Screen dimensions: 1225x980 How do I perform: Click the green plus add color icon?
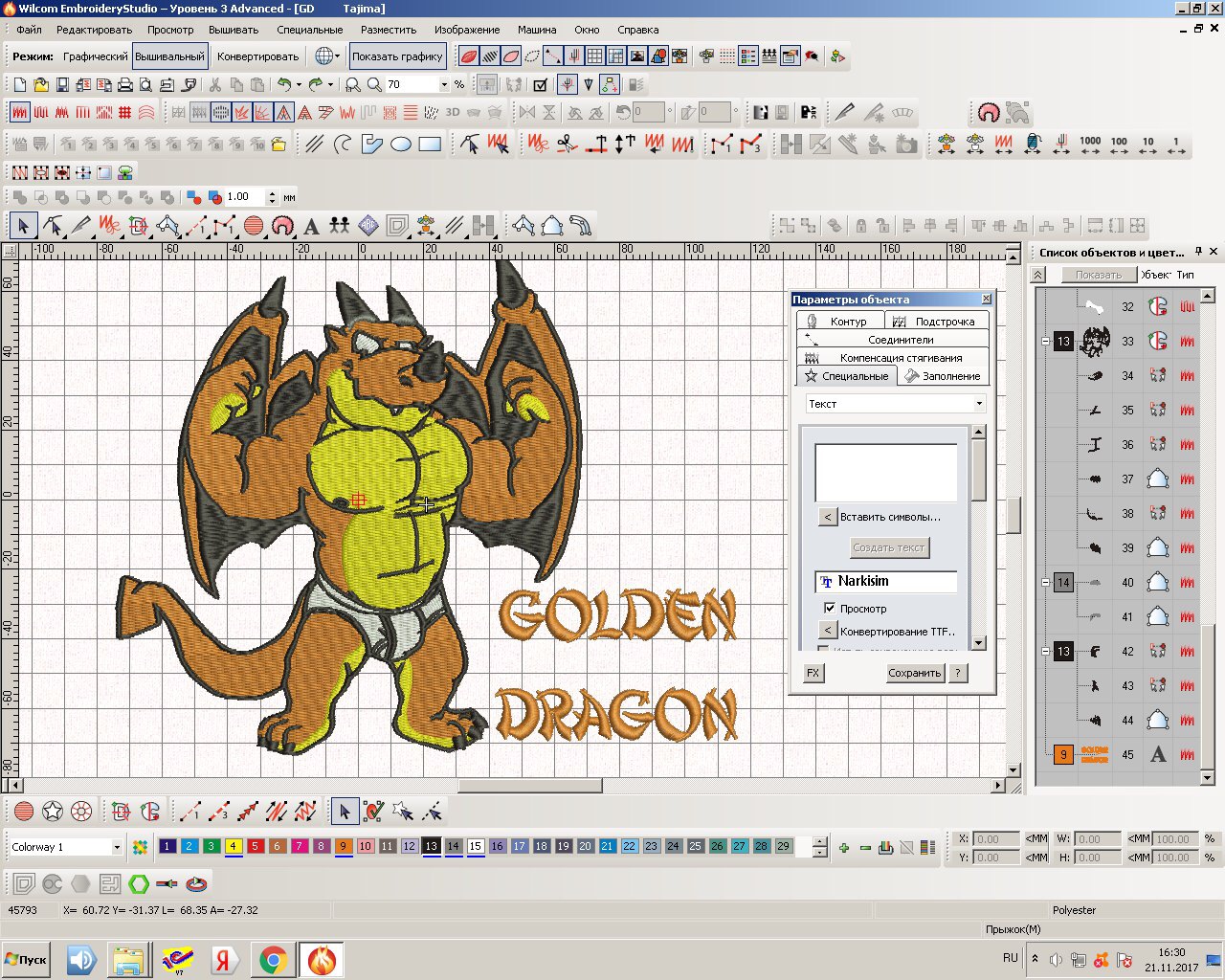[843, 847]
